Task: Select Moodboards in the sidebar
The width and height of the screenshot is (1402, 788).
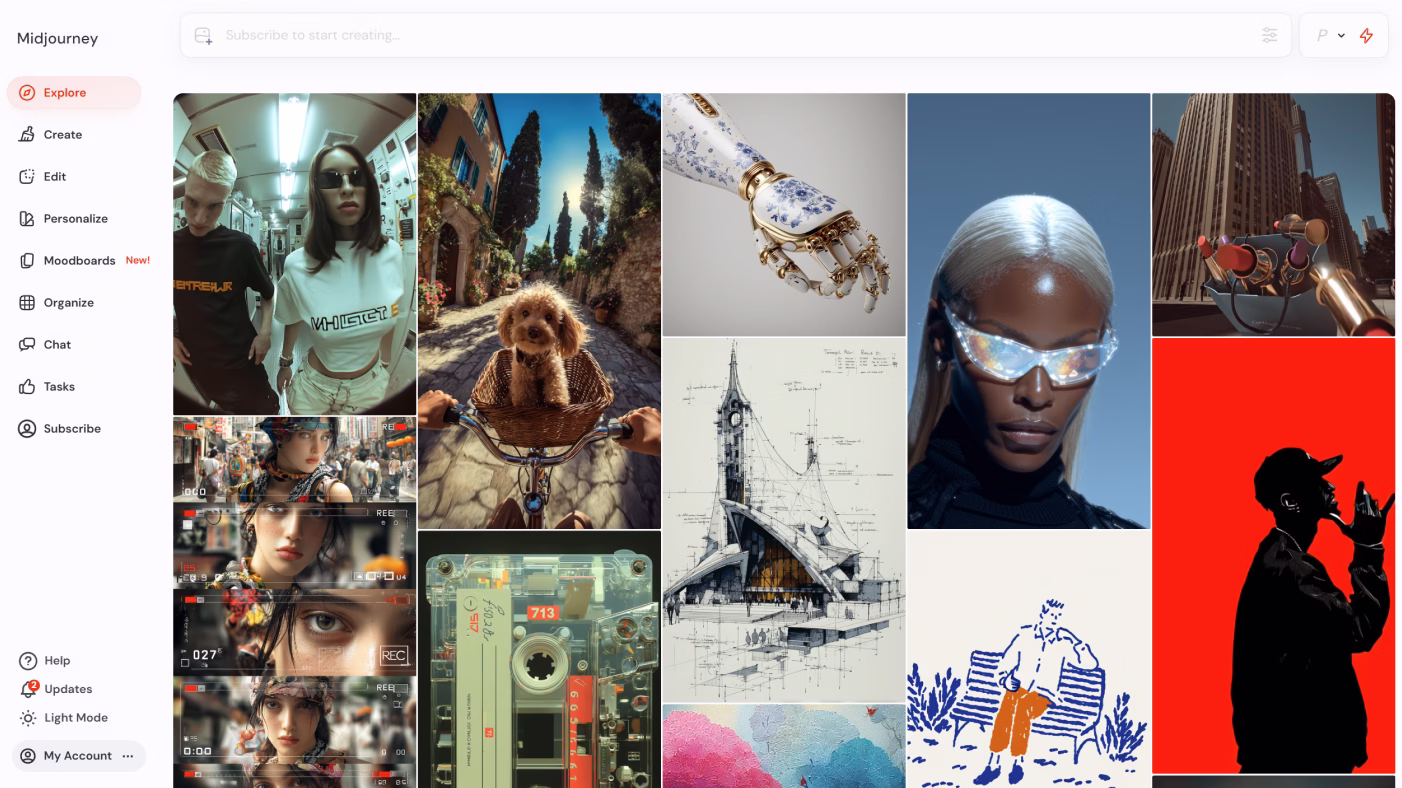Action: click(x=79, y=261)
